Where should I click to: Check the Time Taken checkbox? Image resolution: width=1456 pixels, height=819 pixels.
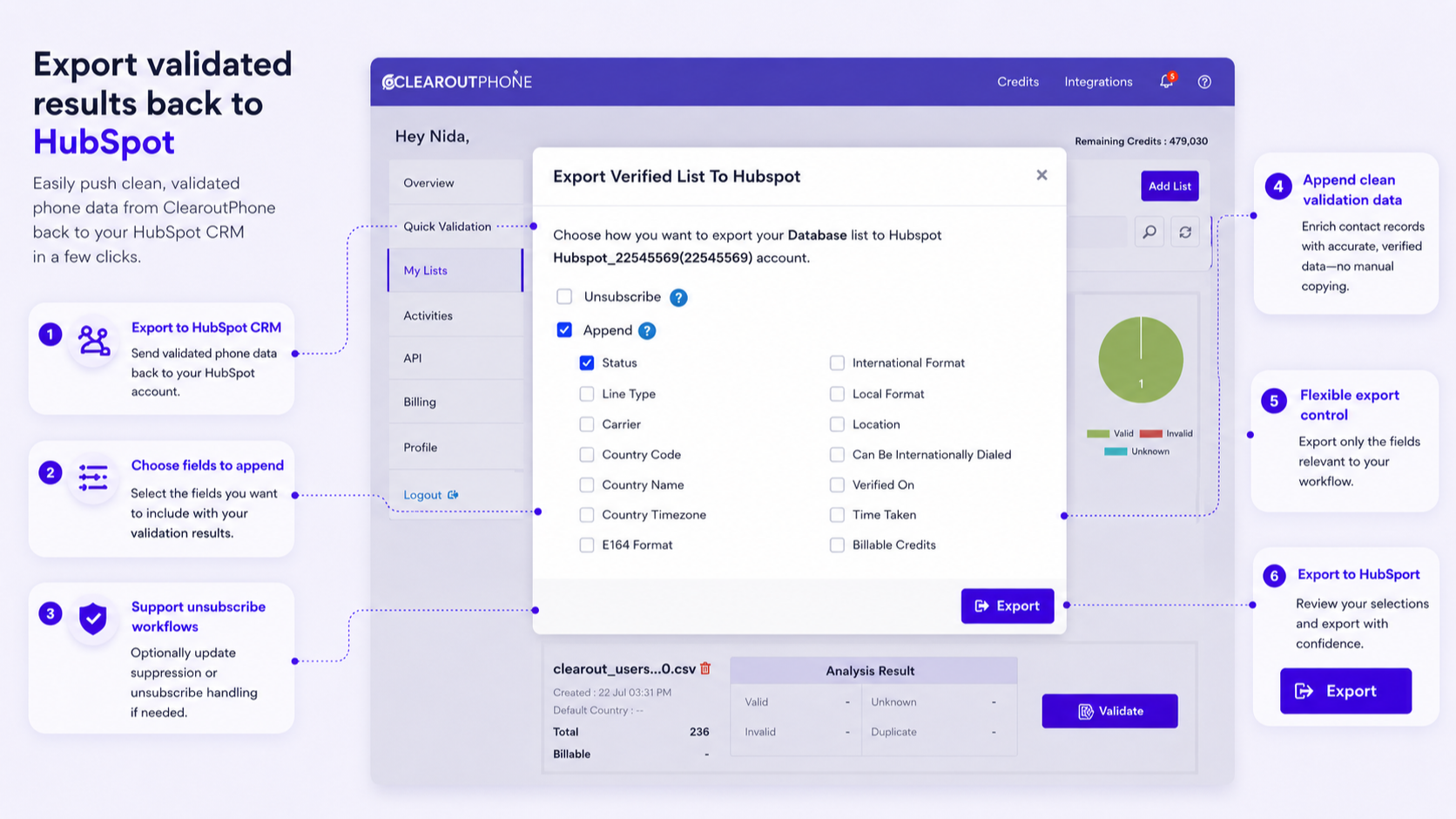pos(837,515)
